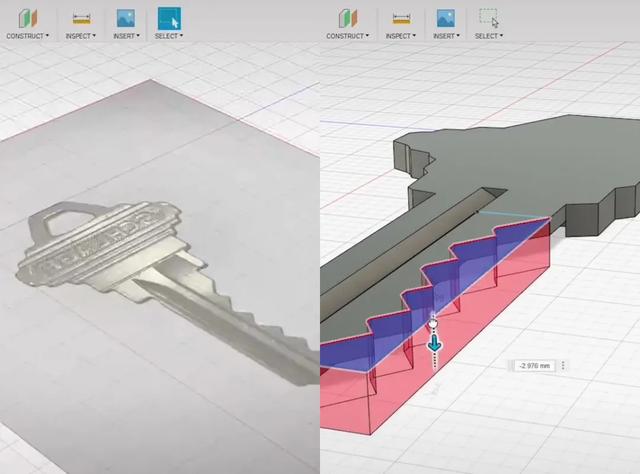This screenshot has width=640, height=474.
Task: Click the Insert image icon in left window
Action: (126, 18)
